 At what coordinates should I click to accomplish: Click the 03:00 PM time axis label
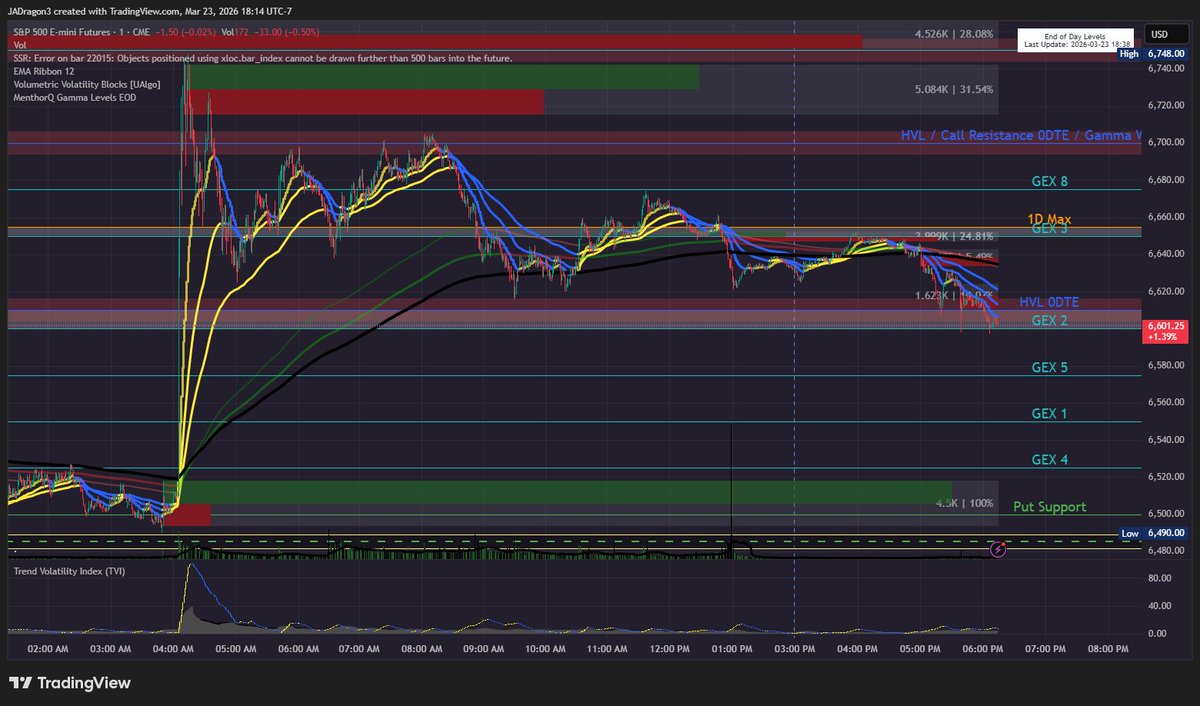tap(795, 648)
